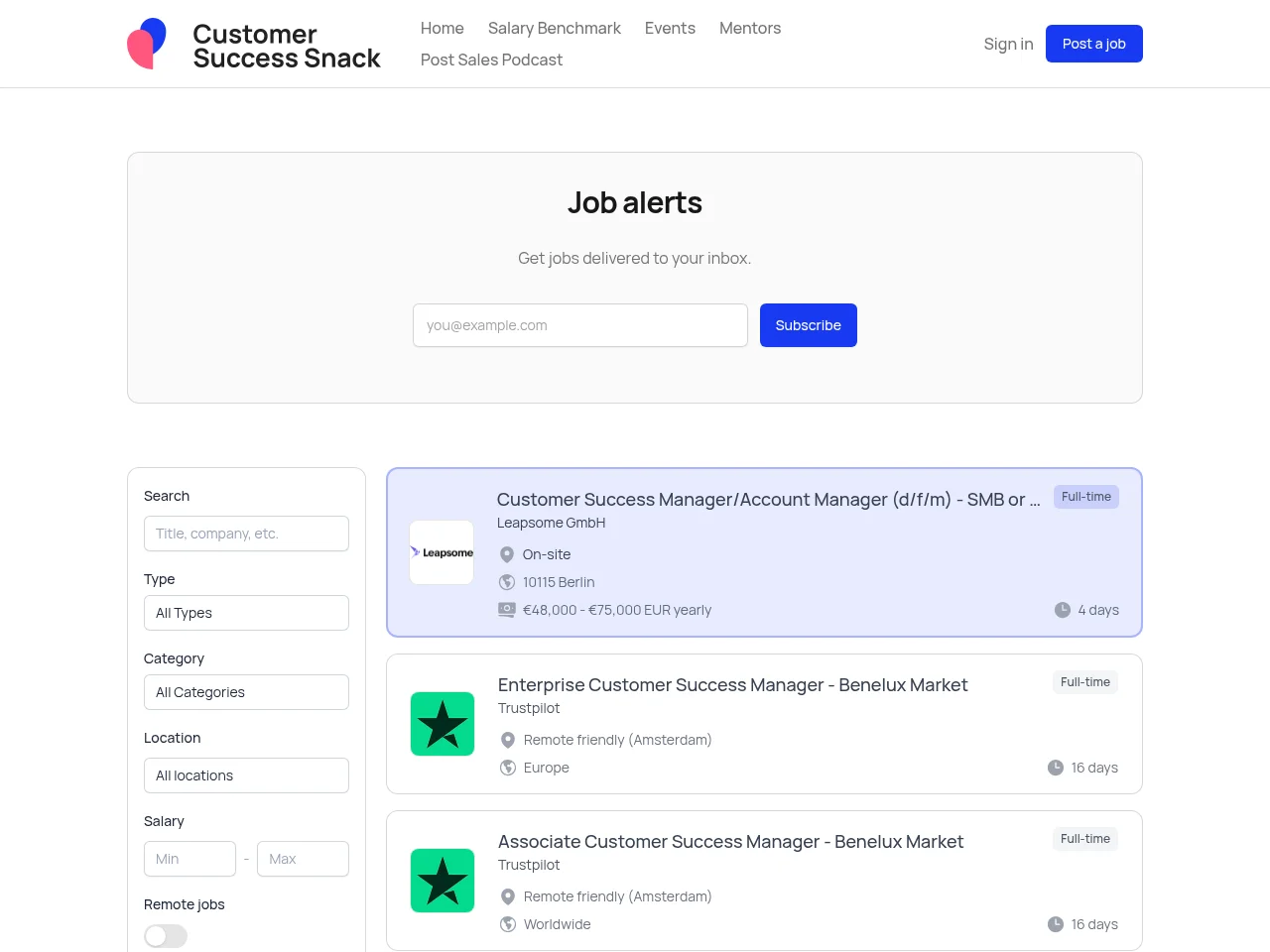Screen dimensions: 1270x952
Task: Go to Home in navigation
Action: [x=443, y=28]
